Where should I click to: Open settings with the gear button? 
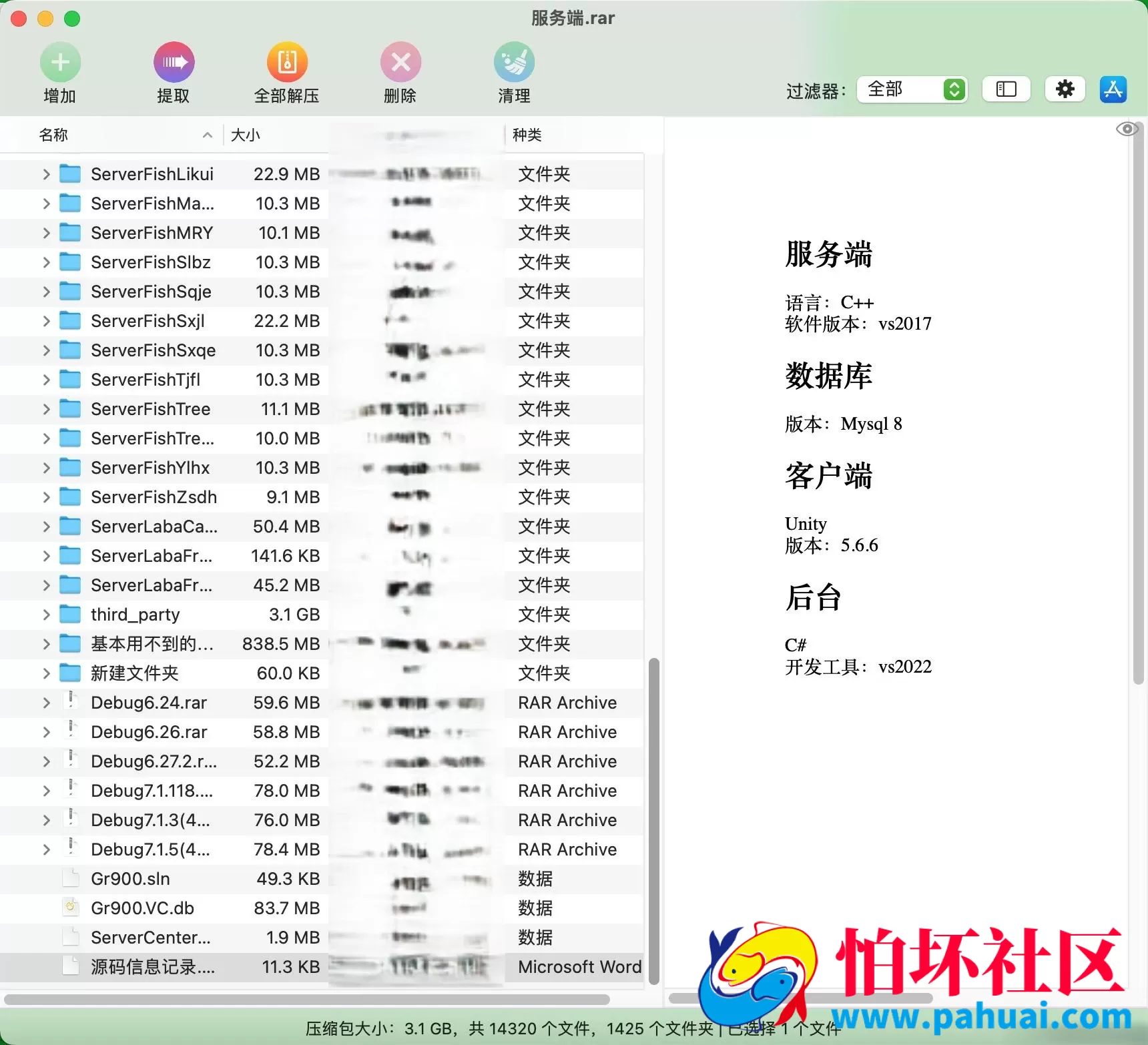[x=1065, y=89]
